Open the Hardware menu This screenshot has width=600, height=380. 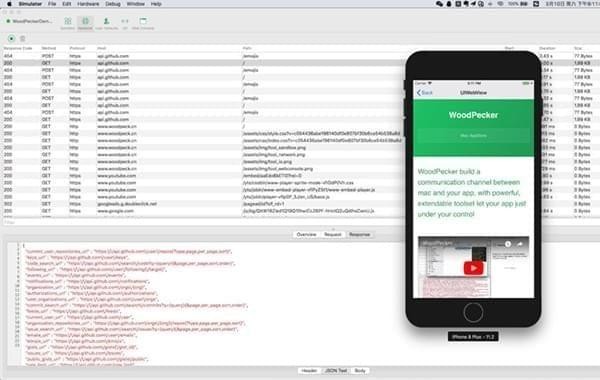click(88, 4)
